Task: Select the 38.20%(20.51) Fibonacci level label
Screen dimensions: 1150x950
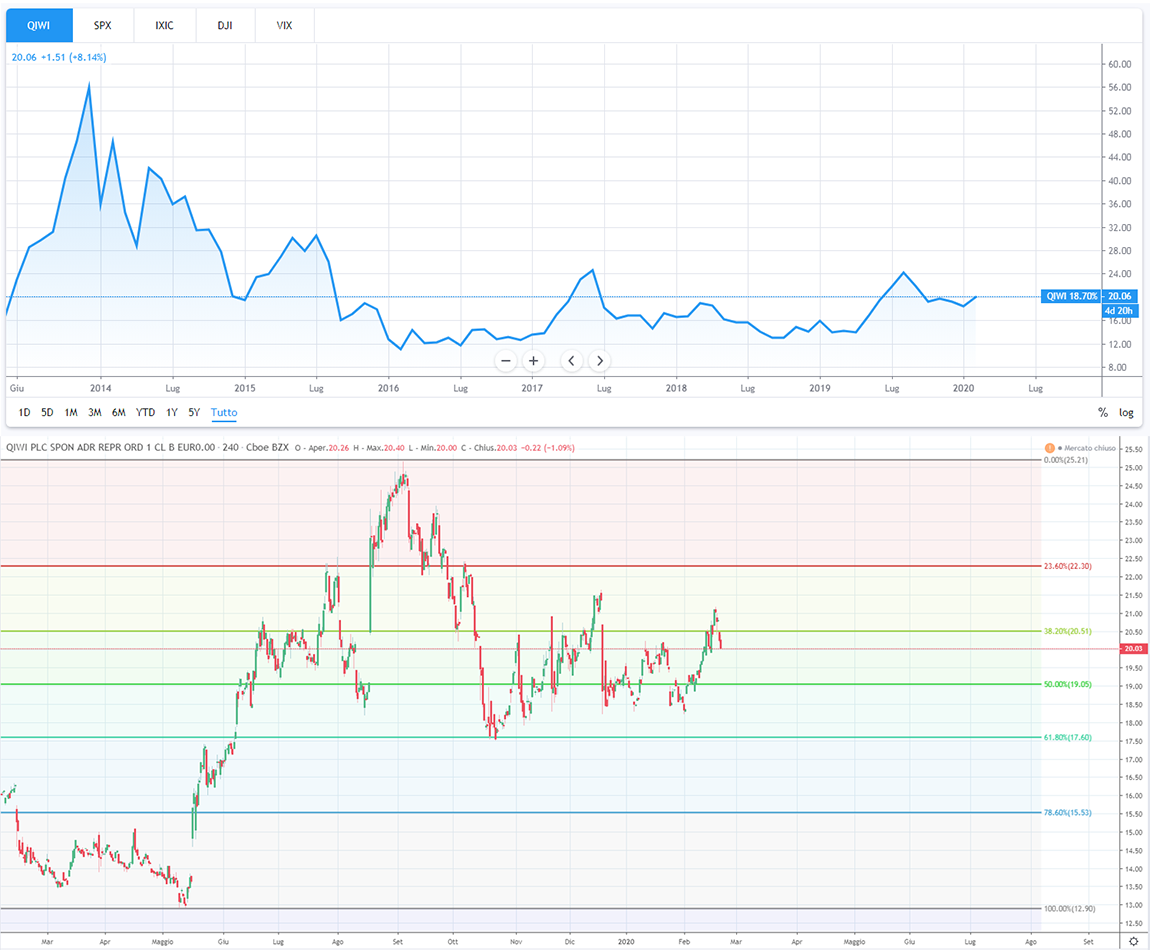Action: click(x=1067, y=631)
